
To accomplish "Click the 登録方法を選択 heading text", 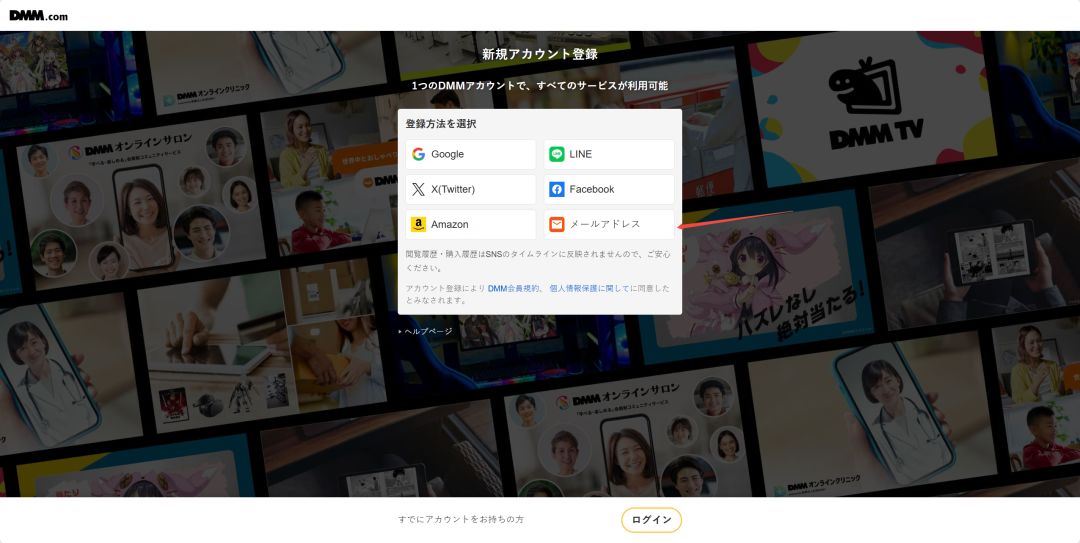I will click(441, 124).
